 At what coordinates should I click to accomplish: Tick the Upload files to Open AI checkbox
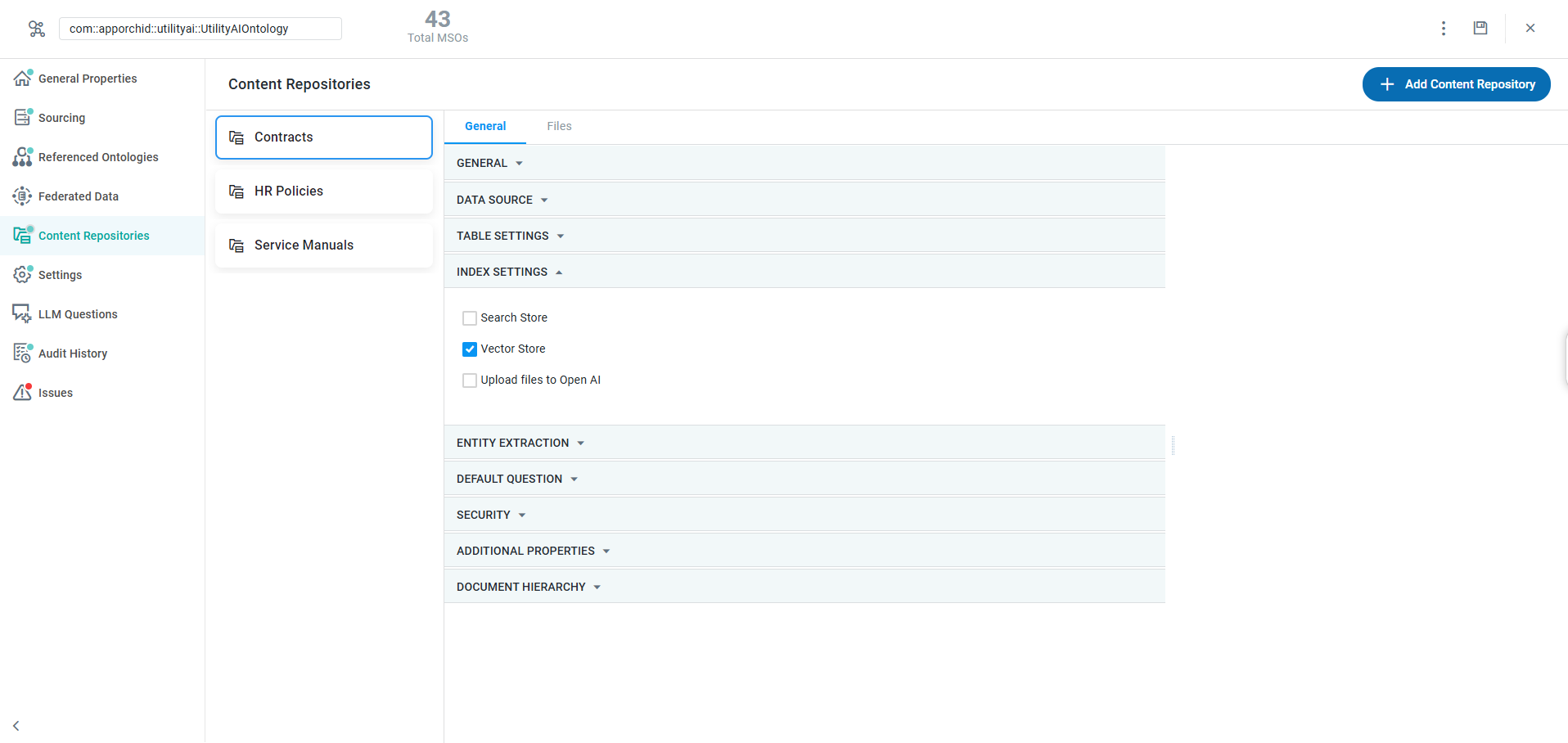click(x=470, y=381)
